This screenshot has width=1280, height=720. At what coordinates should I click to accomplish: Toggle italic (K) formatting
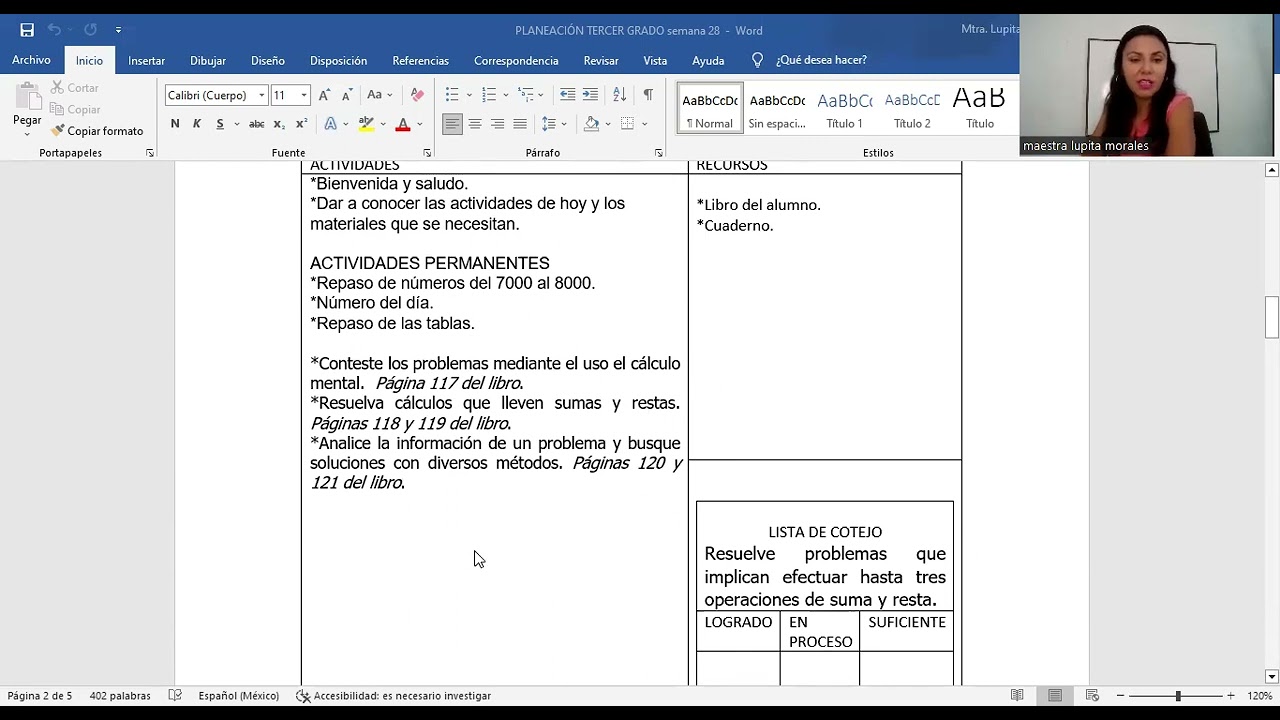(x=197, y=124)
